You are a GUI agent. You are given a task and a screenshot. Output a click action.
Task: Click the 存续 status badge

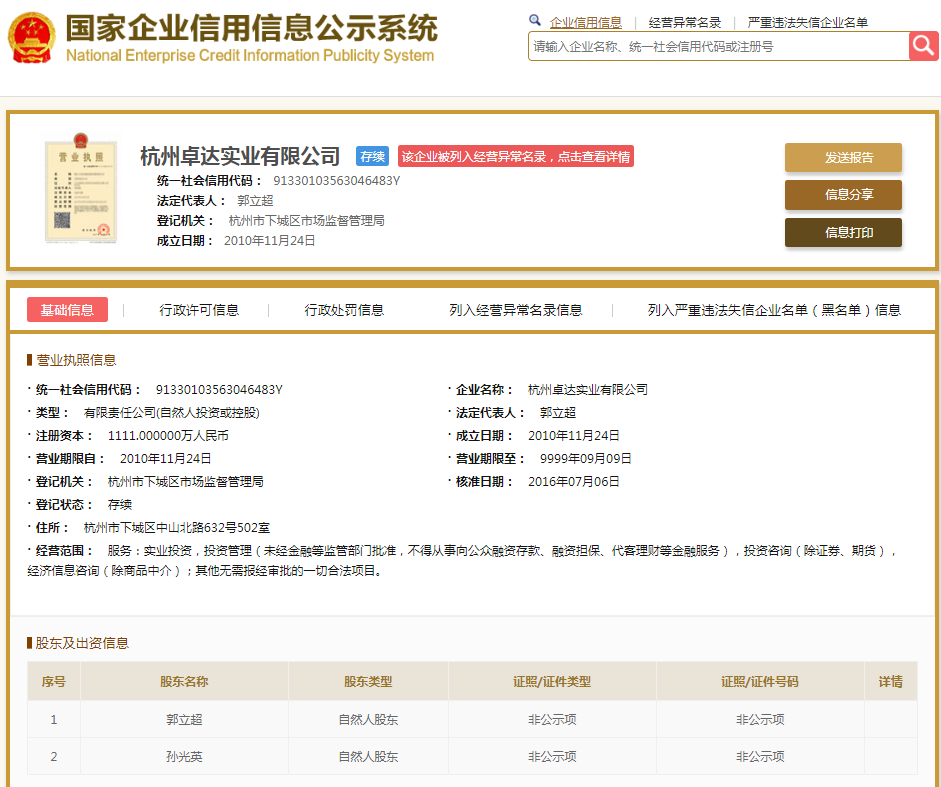coord(373,157)
